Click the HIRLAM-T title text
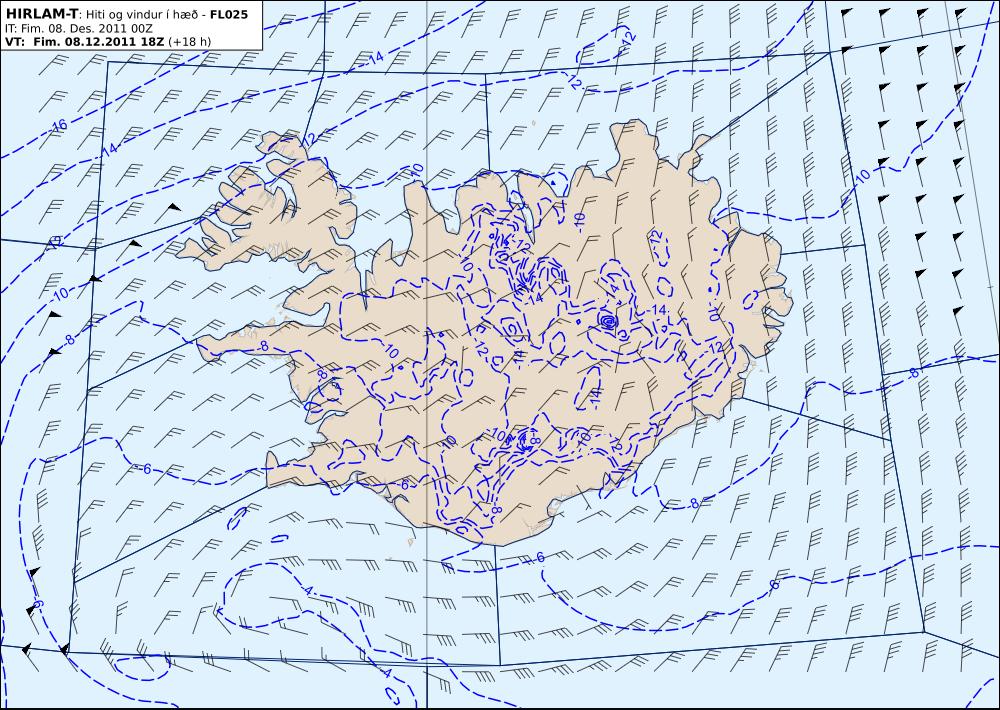 [x=41, y=14]
